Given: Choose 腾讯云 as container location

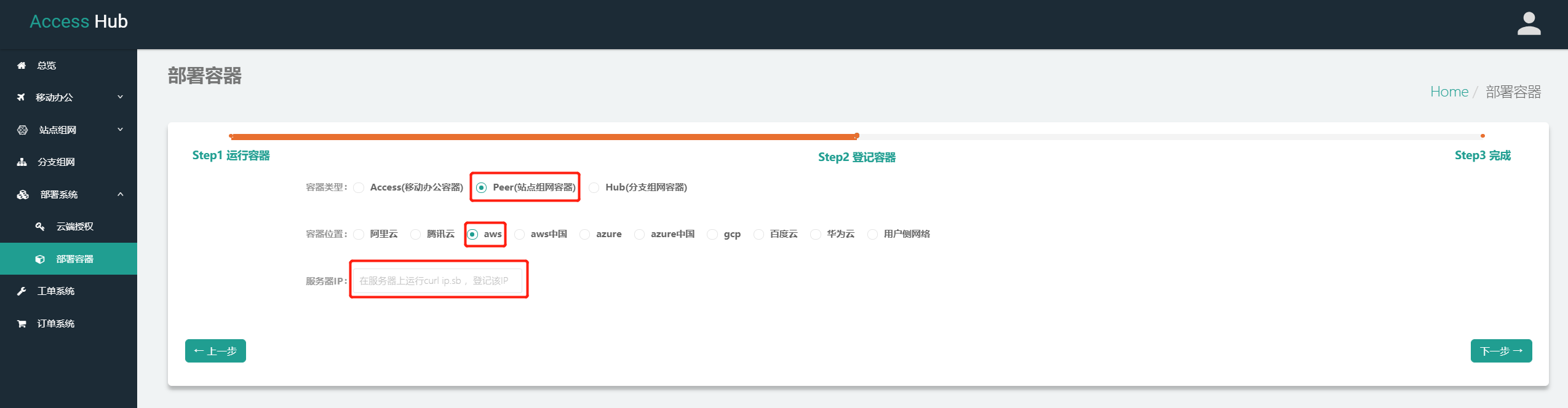Looking at the screenshot, I should pos(415,234).
